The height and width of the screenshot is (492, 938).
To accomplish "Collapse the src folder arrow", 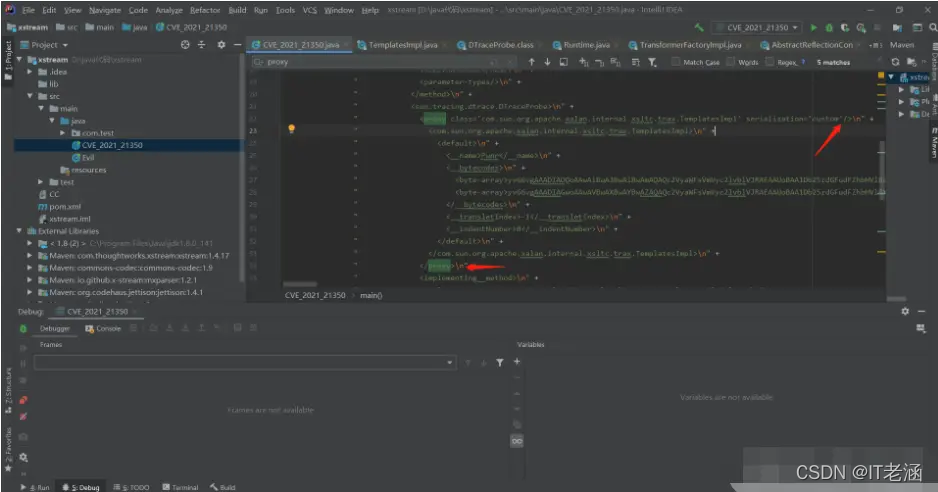I will click(30, 96).
